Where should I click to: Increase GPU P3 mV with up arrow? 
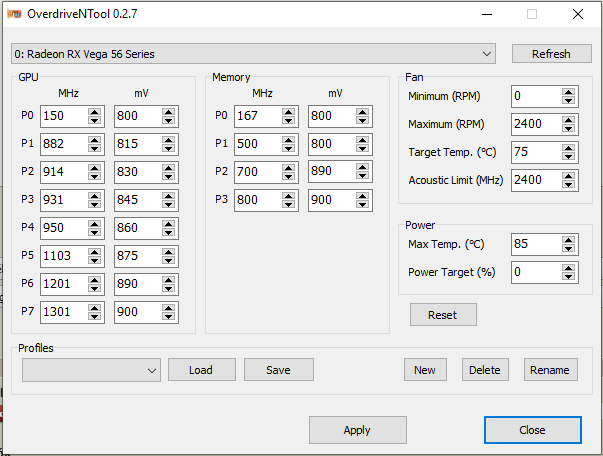(168, 196)
